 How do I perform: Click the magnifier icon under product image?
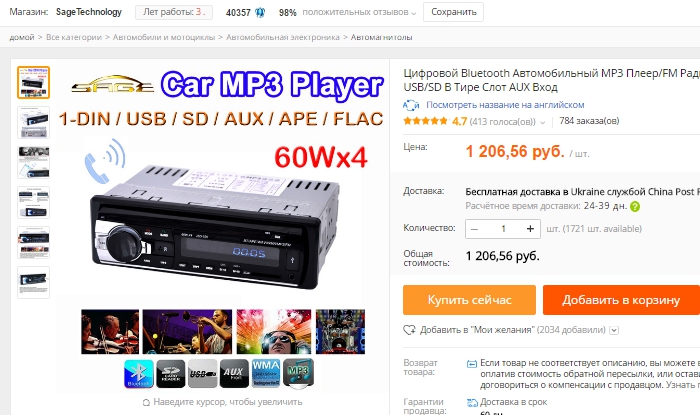coord(146,403)
